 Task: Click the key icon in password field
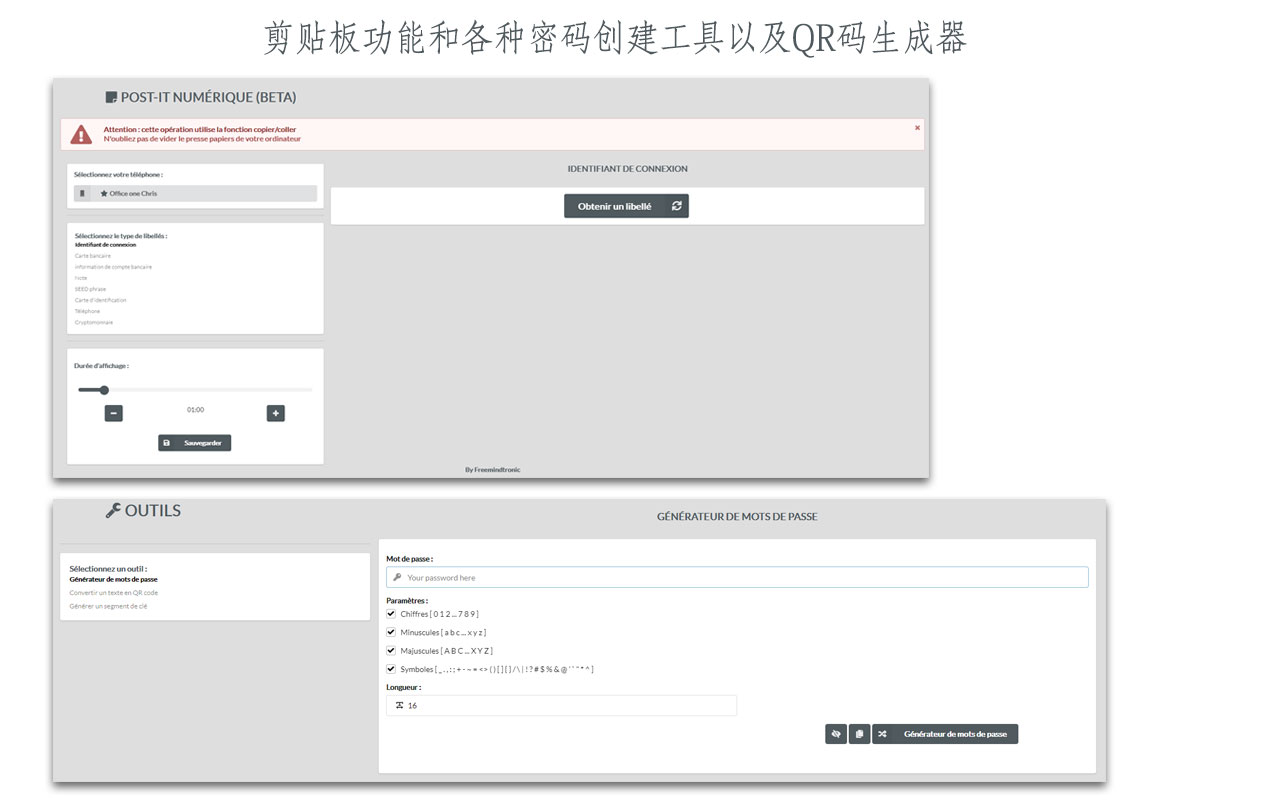pos(399,576)
